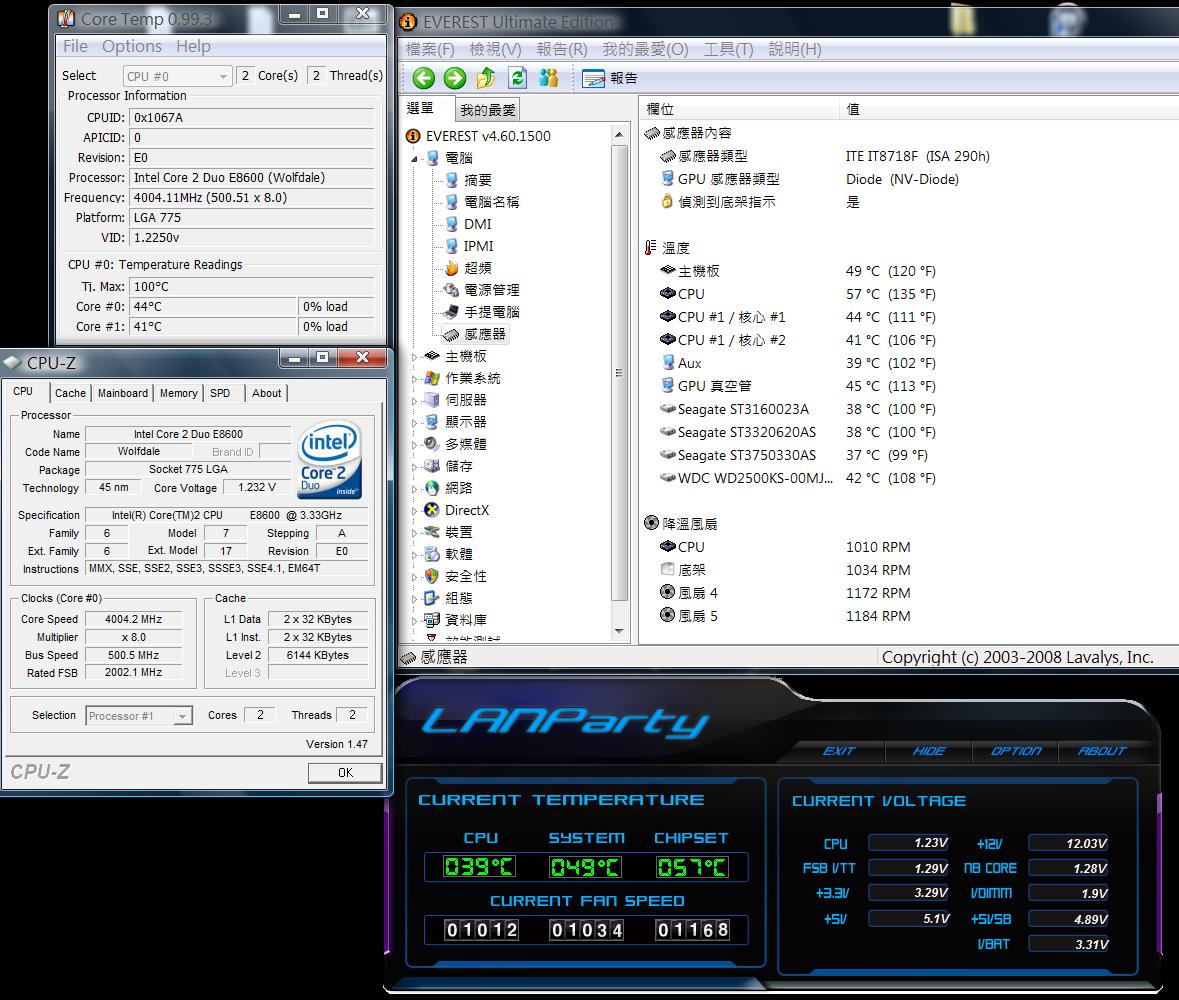Open the 工具(T) menu in EVEREST
The image size is (1179, 1000).
728,49
